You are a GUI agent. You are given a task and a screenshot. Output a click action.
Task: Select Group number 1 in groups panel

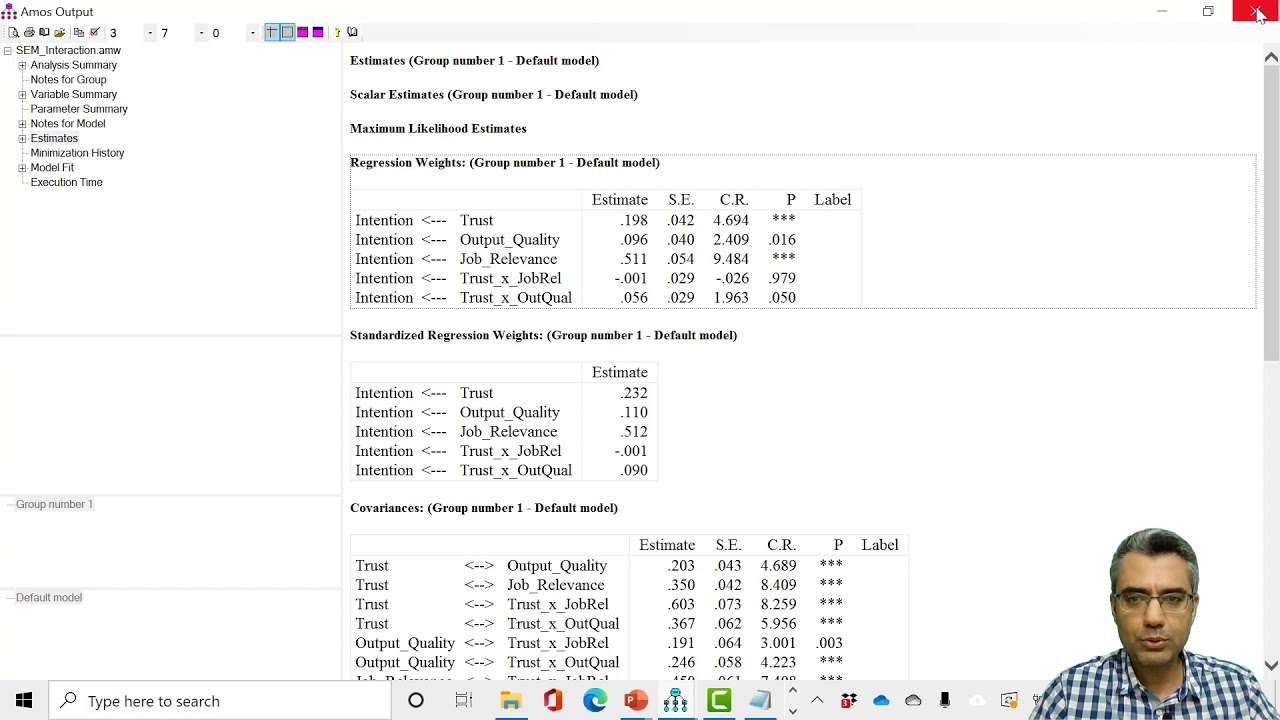(x=54, y=504)
